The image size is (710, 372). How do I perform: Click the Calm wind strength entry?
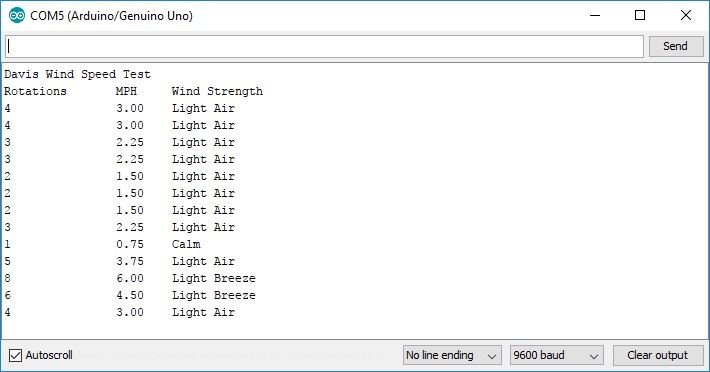pos(186,244)
